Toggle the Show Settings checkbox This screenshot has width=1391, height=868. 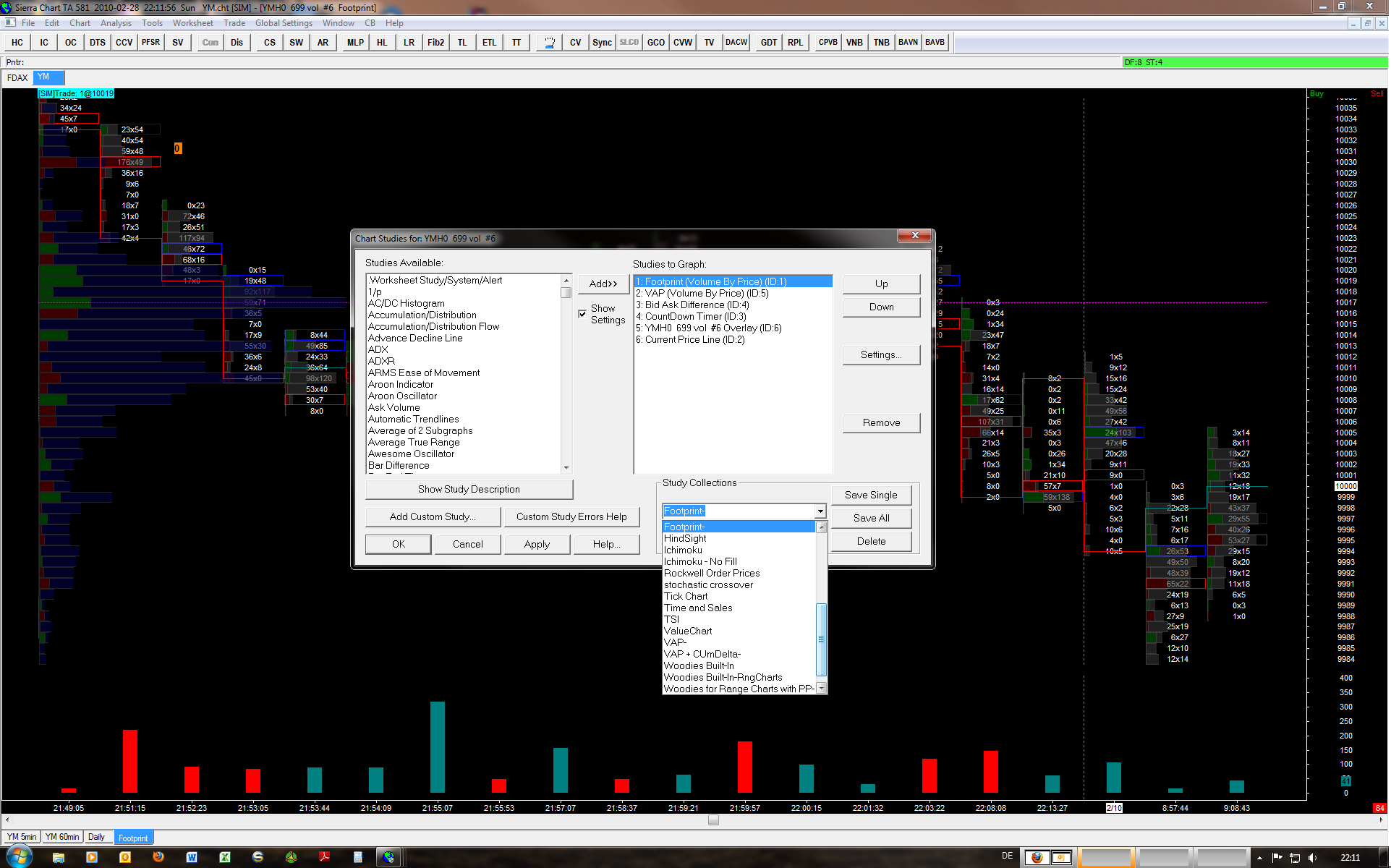click(x=582, y=314)
